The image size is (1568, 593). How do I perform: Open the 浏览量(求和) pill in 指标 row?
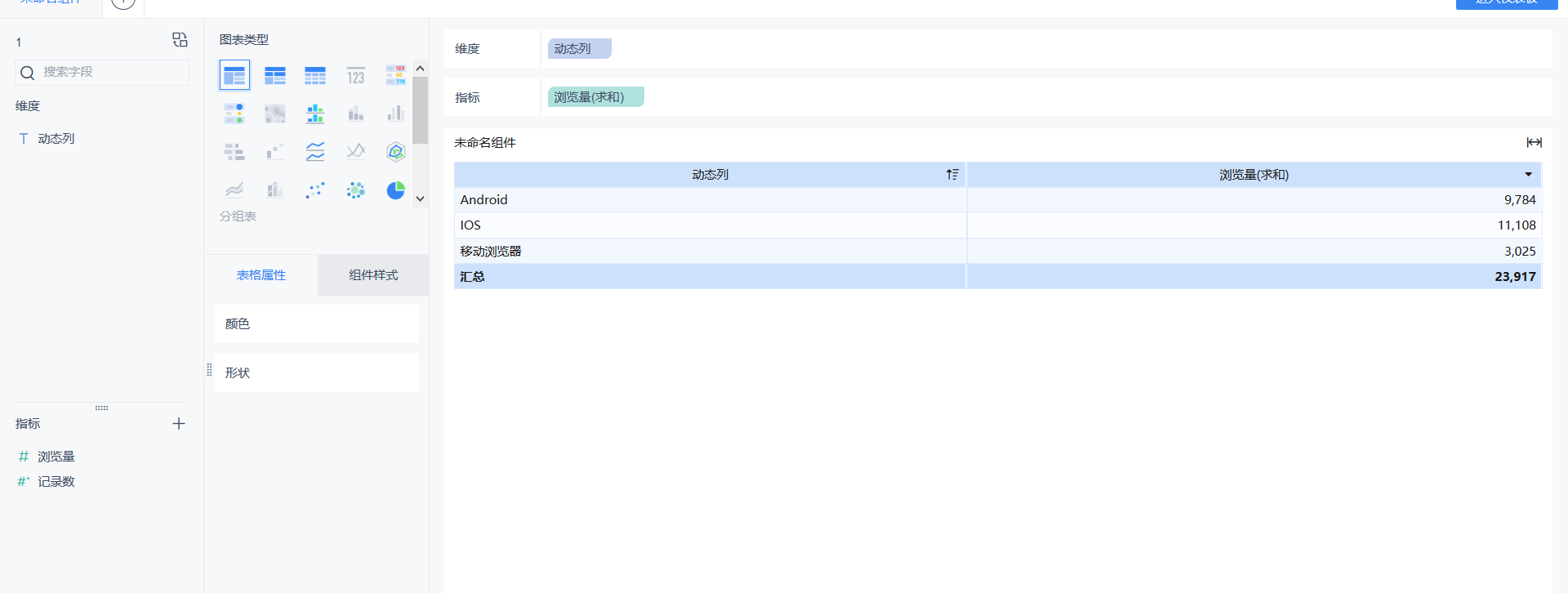pyautogui.click(x=595, y=97)
